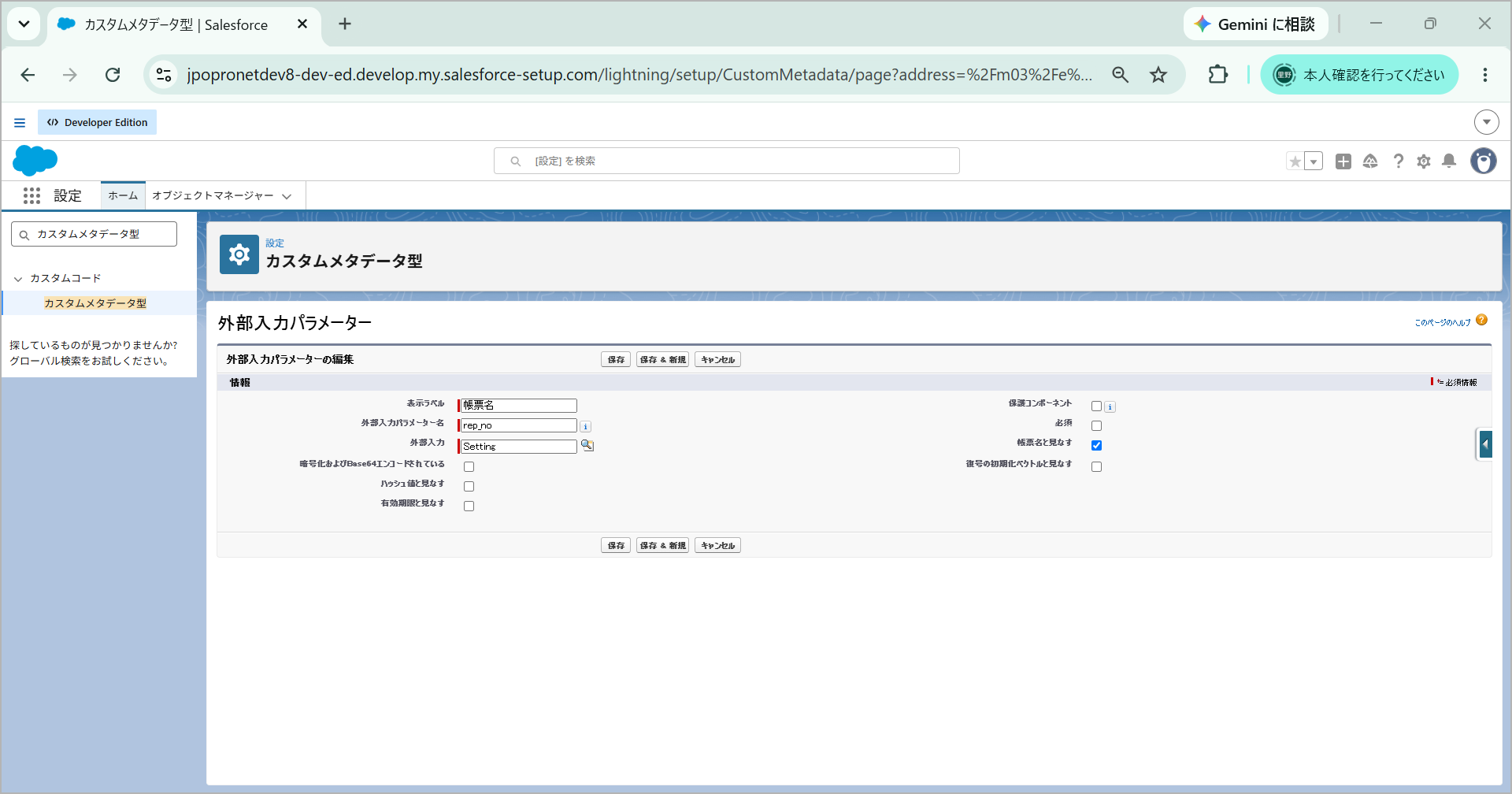
Task: Click the bottom キャンセル button
Action: (717, 545)
